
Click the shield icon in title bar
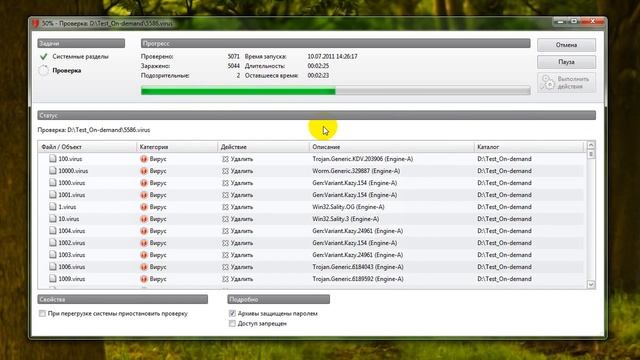[36, 24]
